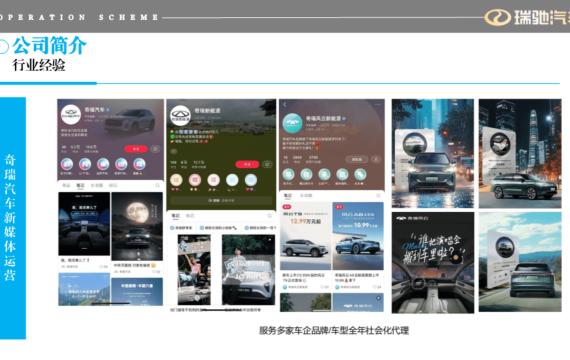Screen dimensions: 570x360
Task: Click the 公司简介 heading
Action: (49, 45)
